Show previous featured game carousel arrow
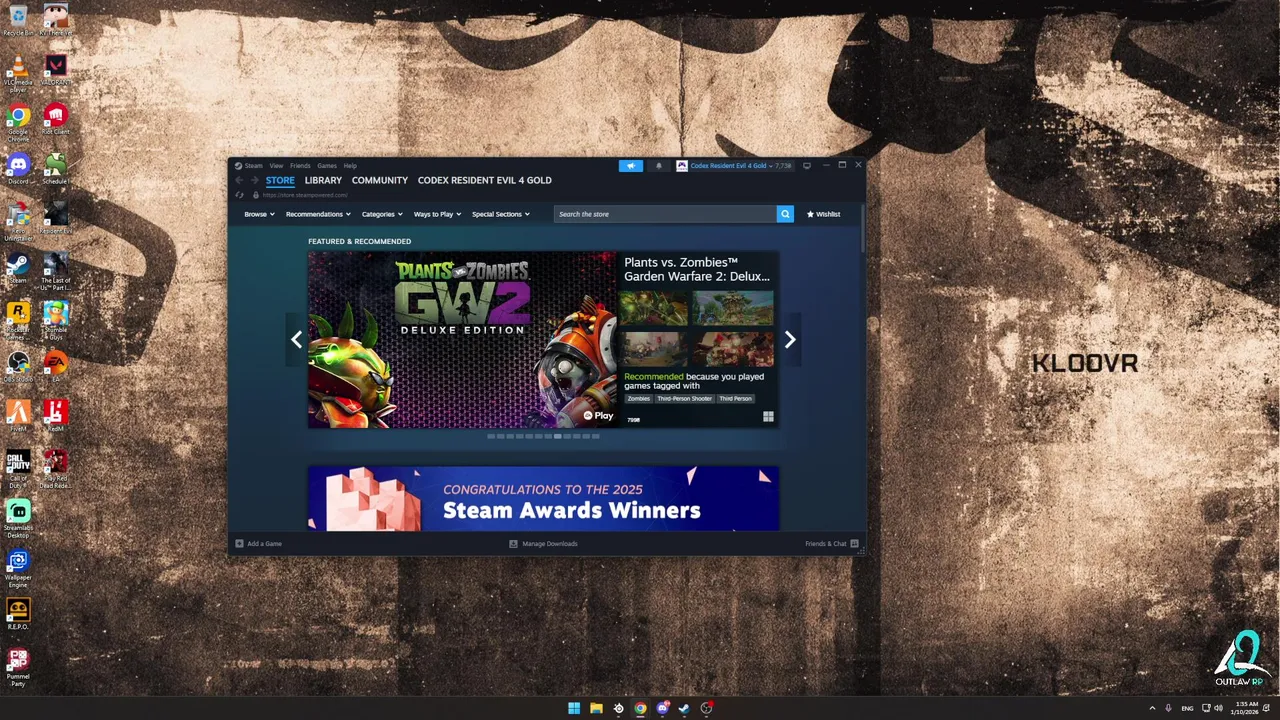This screenshot has width=1280, height=720. (296, 340)
